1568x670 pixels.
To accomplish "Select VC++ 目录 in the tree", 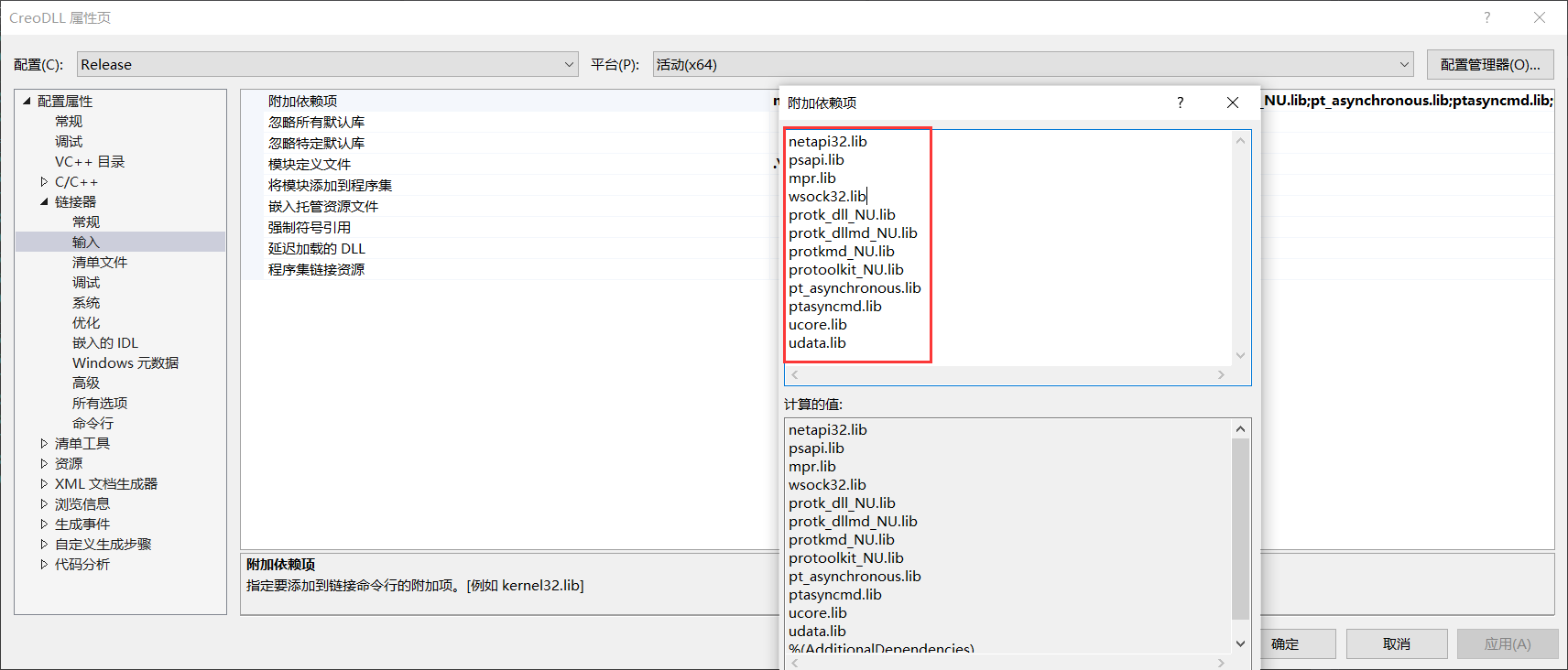I will pyautogui.click(x=90, y=161).
